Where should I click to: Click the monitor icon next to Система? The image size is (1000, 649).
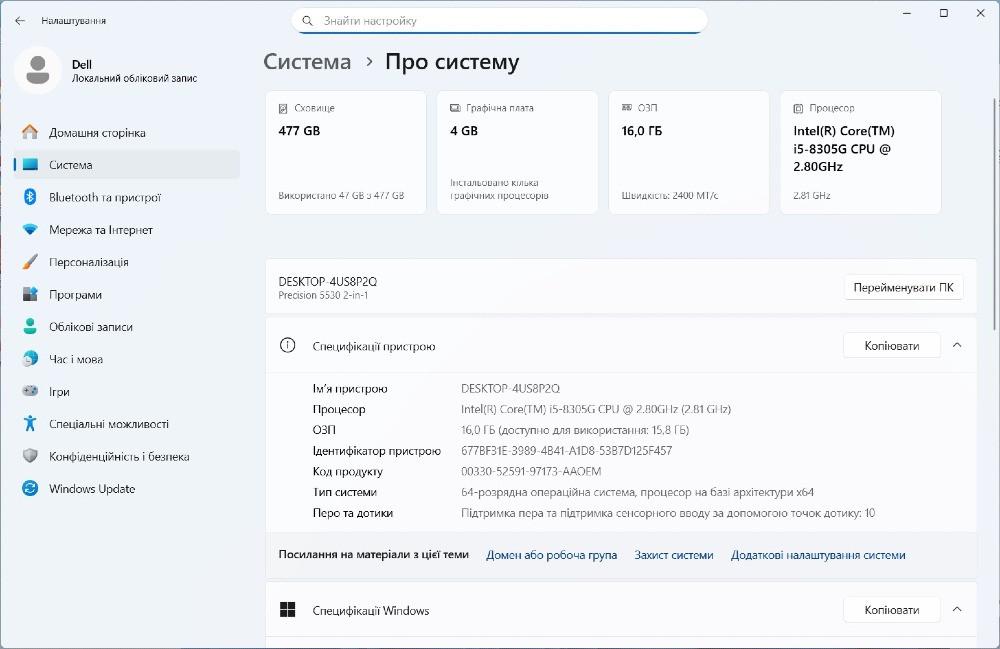pyautogui.click(x=30, y=164)
